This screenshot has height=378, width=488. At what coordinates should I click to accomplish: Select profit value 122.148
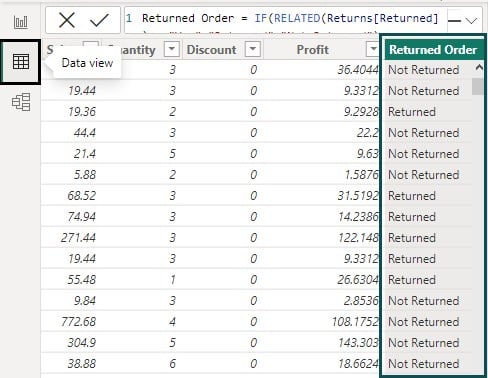(358, 238)
